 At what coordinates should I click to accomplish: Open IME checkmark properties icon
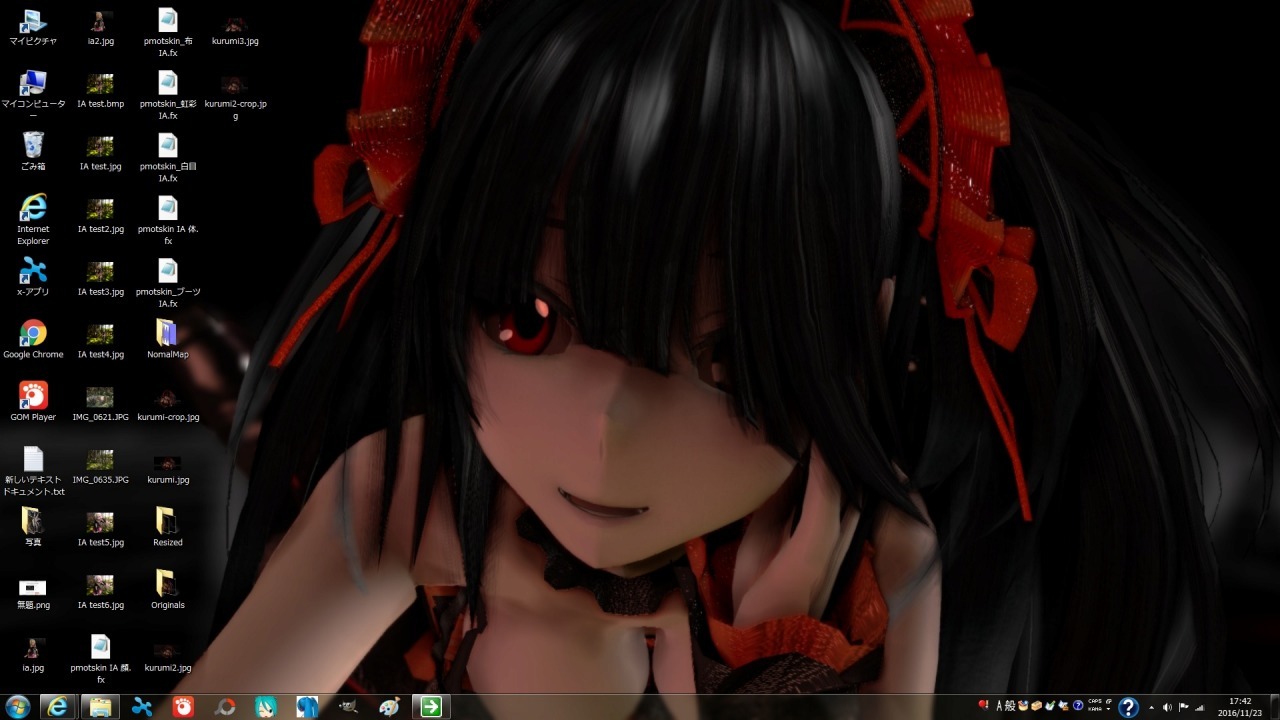click(1050, 705)
